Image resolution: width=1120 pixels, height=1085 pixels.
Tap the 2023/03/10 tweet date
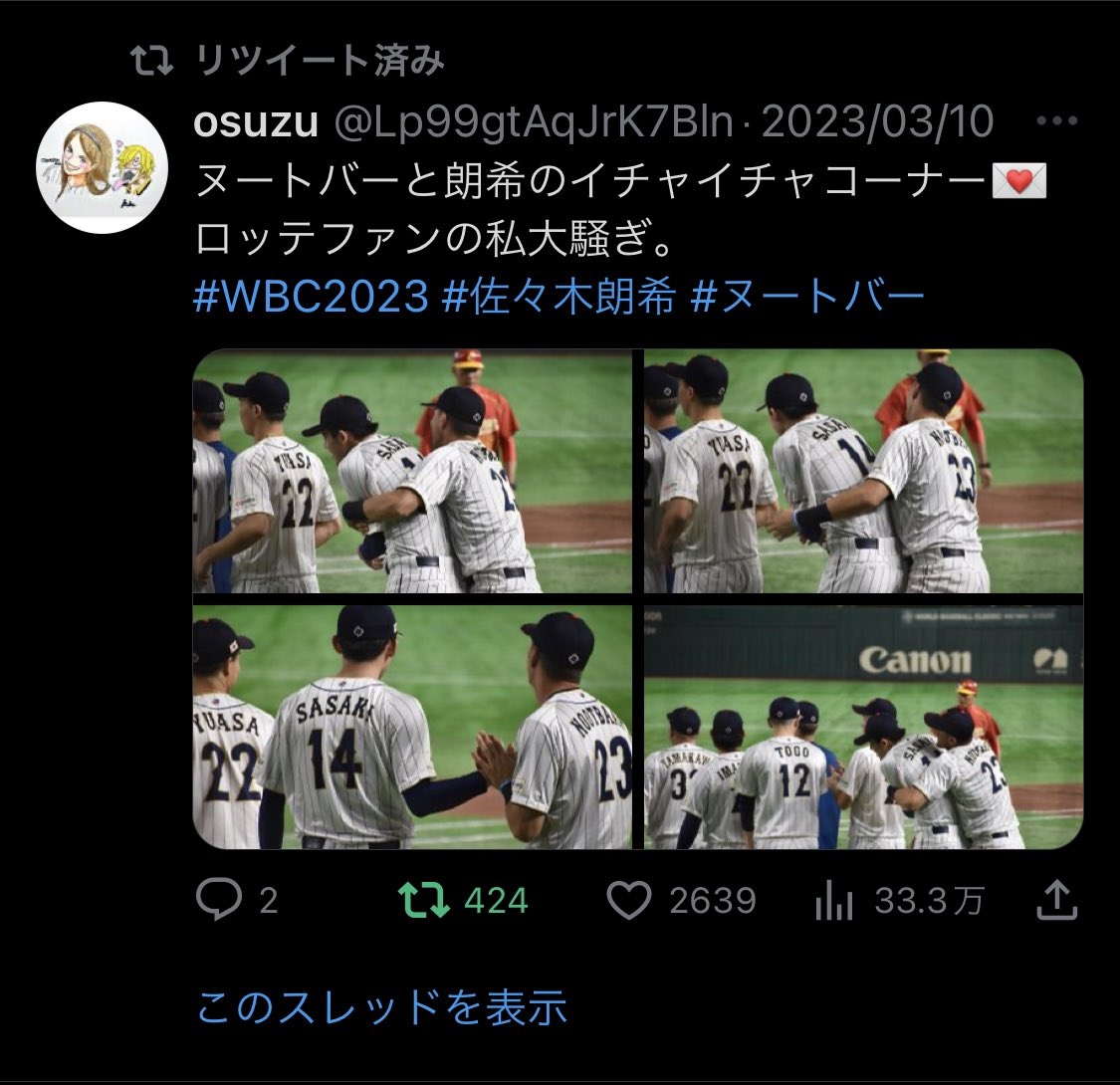(878, 121)
